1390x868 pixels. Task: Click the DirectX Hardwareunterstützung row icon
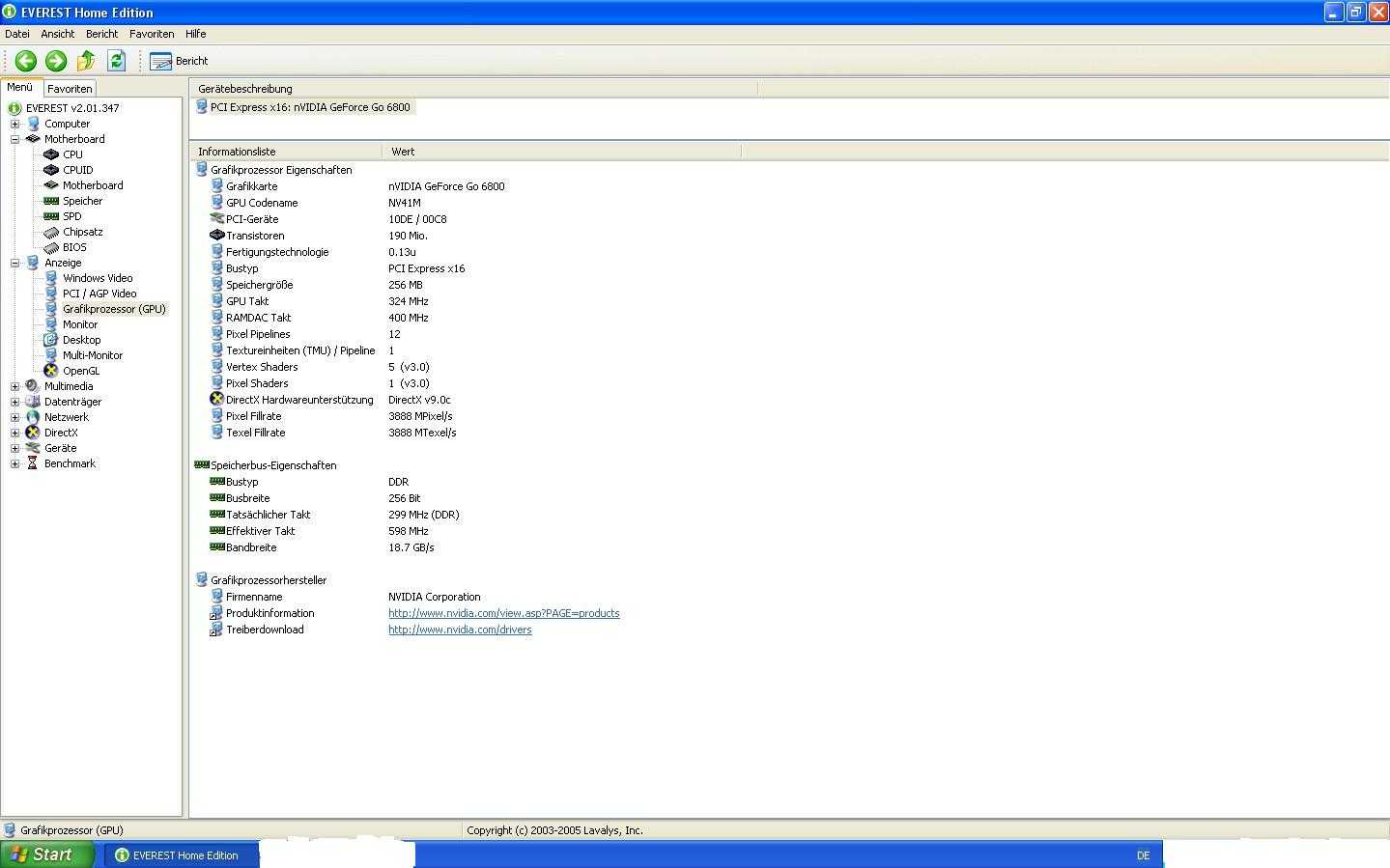pyautogui.click(x=216, y=400)
